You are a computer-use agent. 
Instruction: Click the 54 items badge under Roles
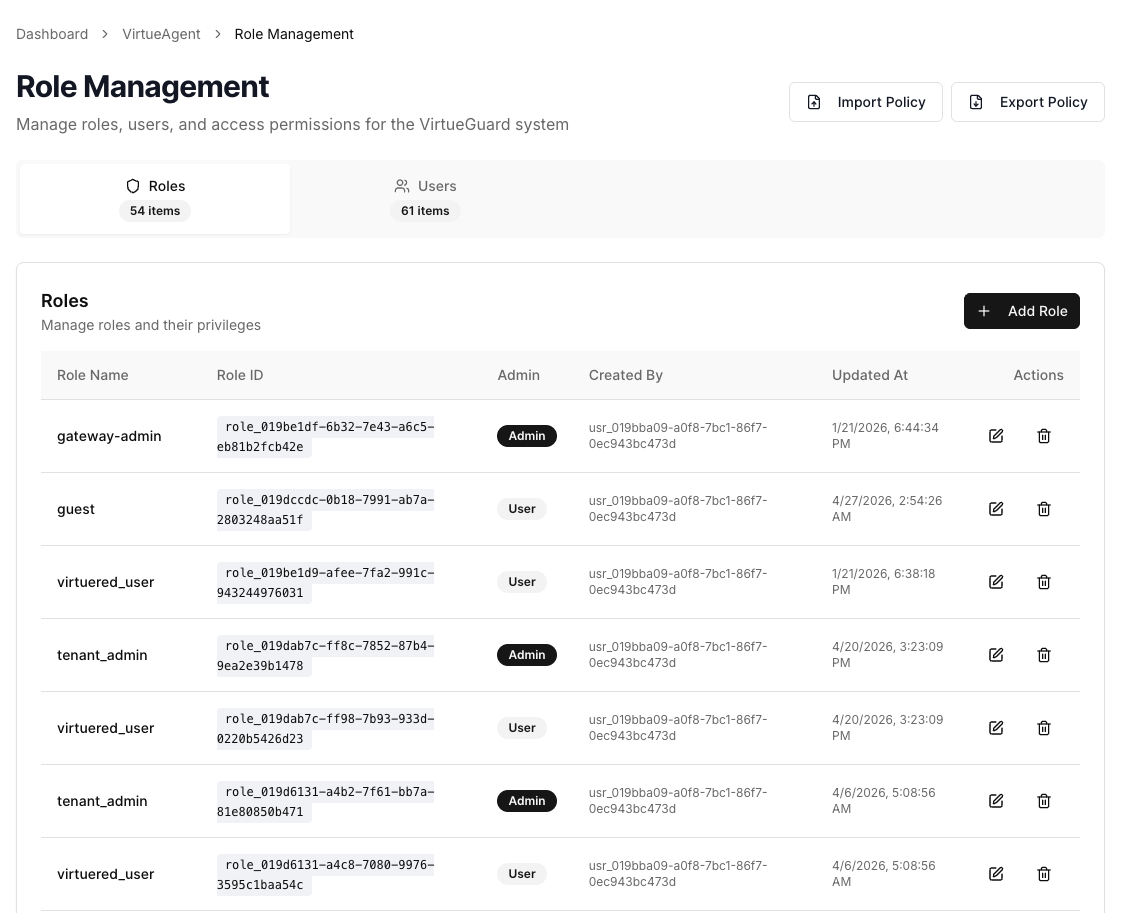click(155, 211)
